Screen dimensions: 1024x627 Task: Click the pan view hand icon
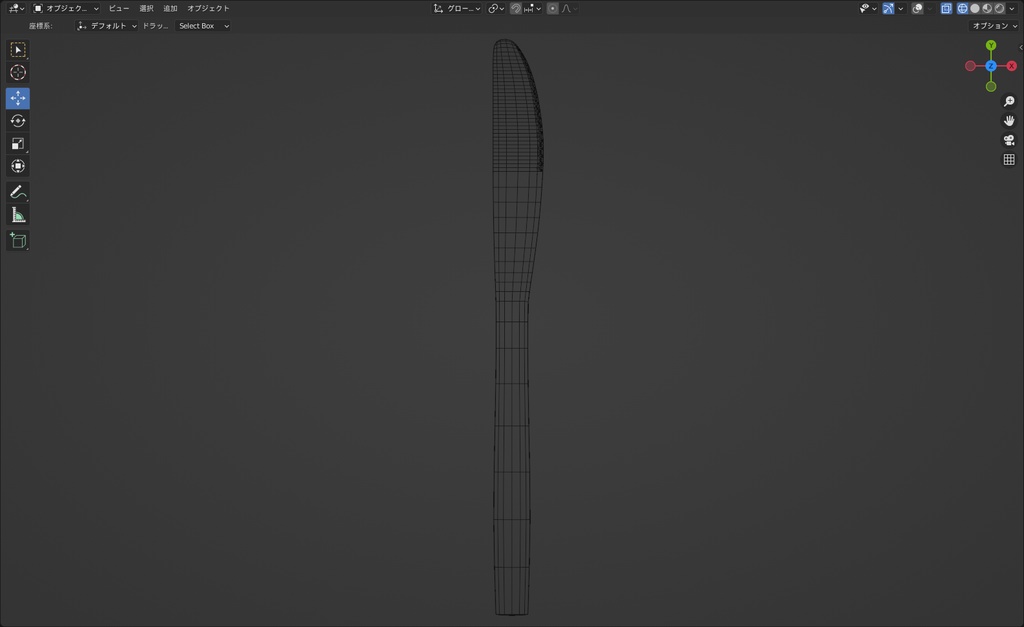click(x=1009, y=121)
